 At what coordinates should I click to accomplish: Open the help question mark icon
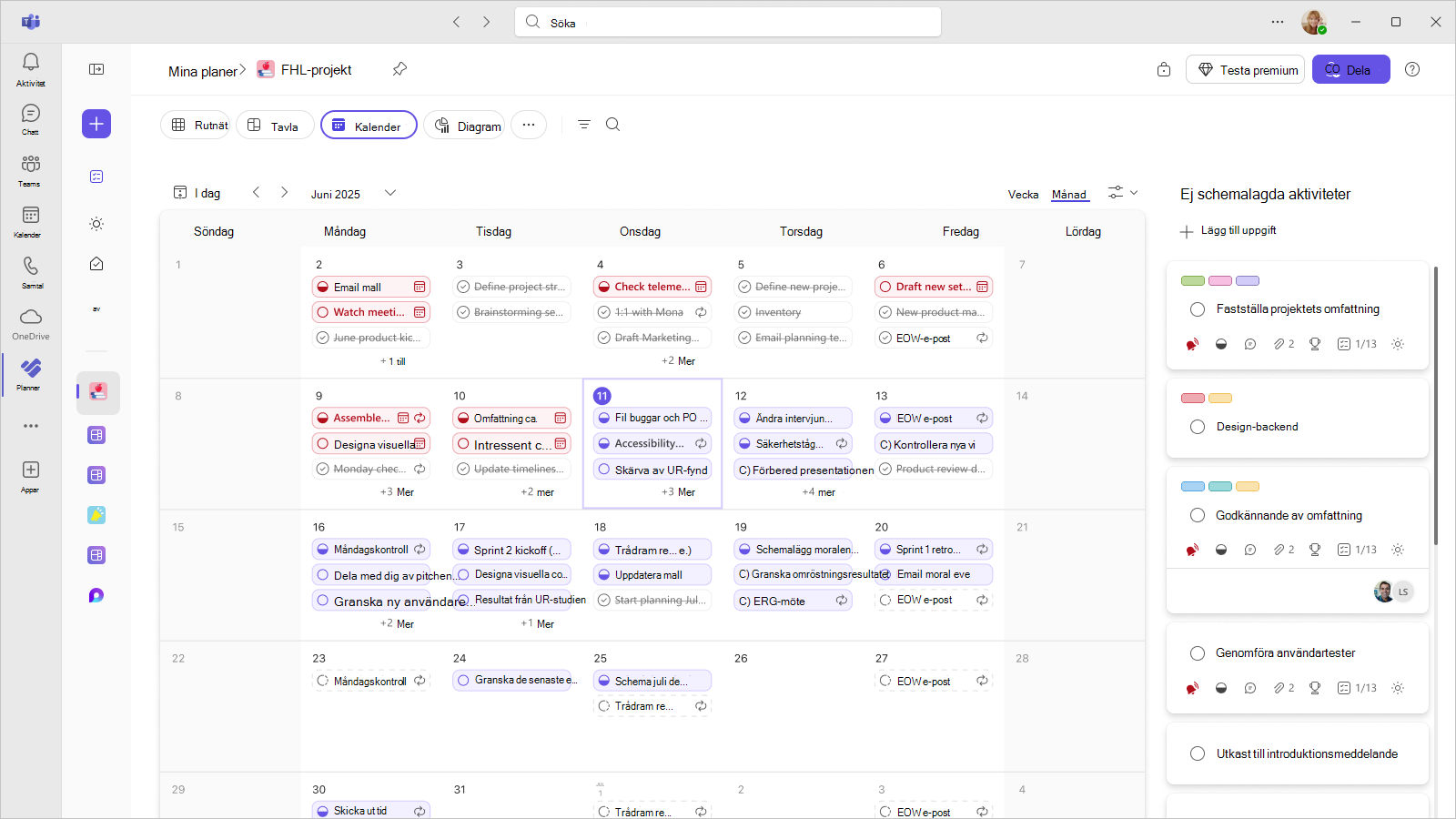tap(1412, 69)
